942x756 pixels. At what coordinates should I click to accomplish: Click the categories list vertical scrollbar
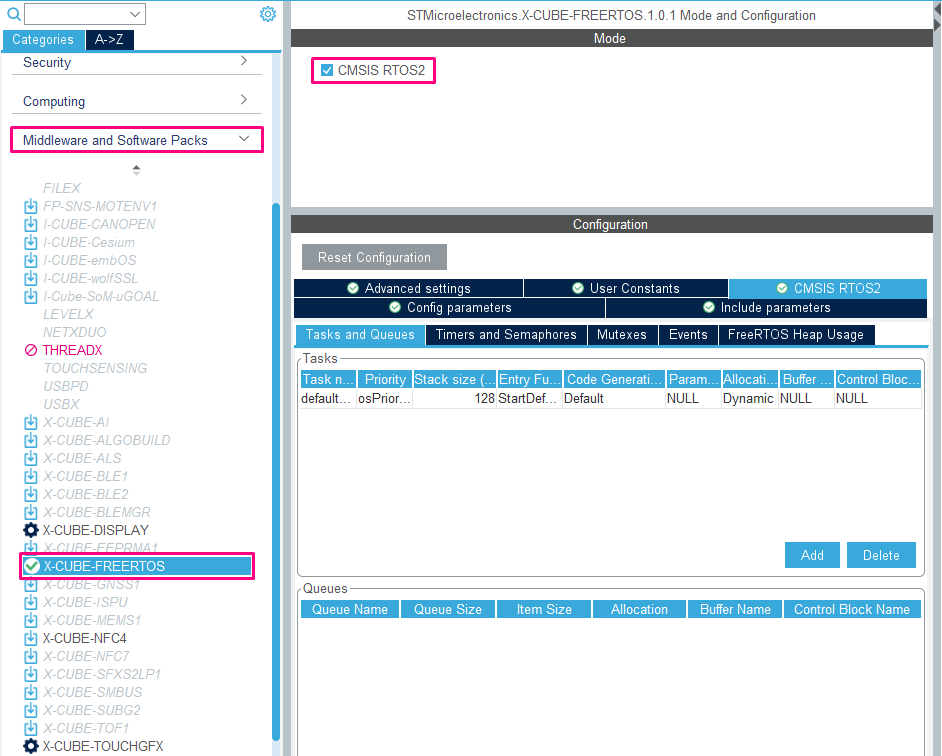(x=276, y=472)
